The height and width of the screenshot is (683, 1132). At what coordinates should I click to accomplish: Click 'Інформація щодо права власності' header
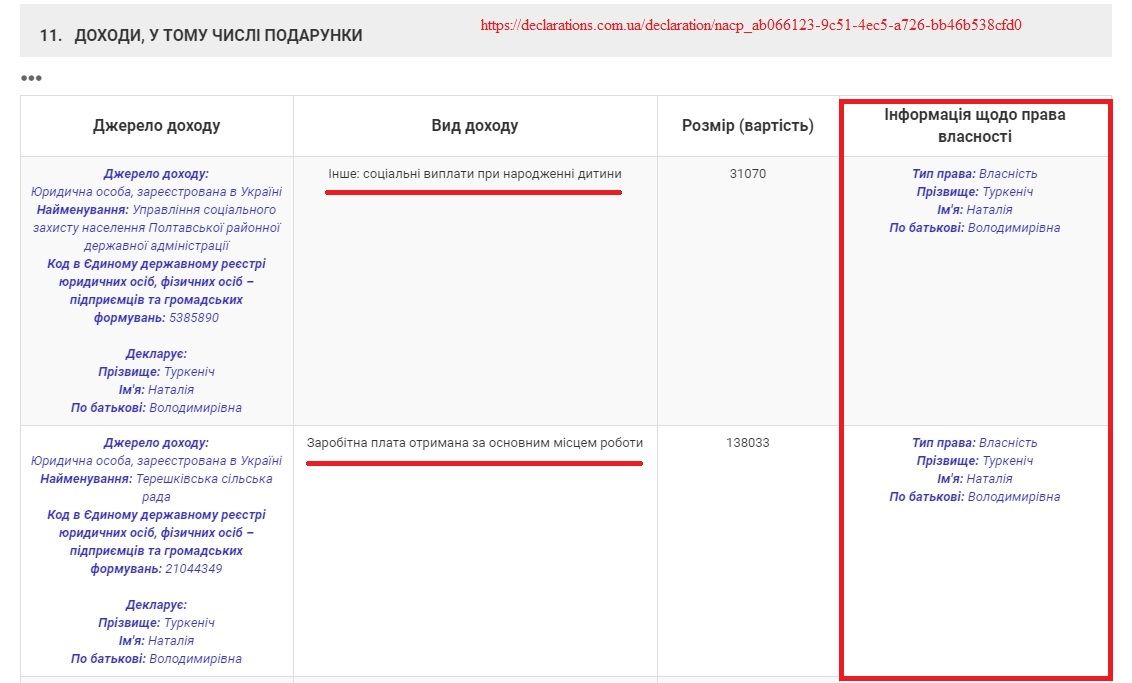(974, 126)
